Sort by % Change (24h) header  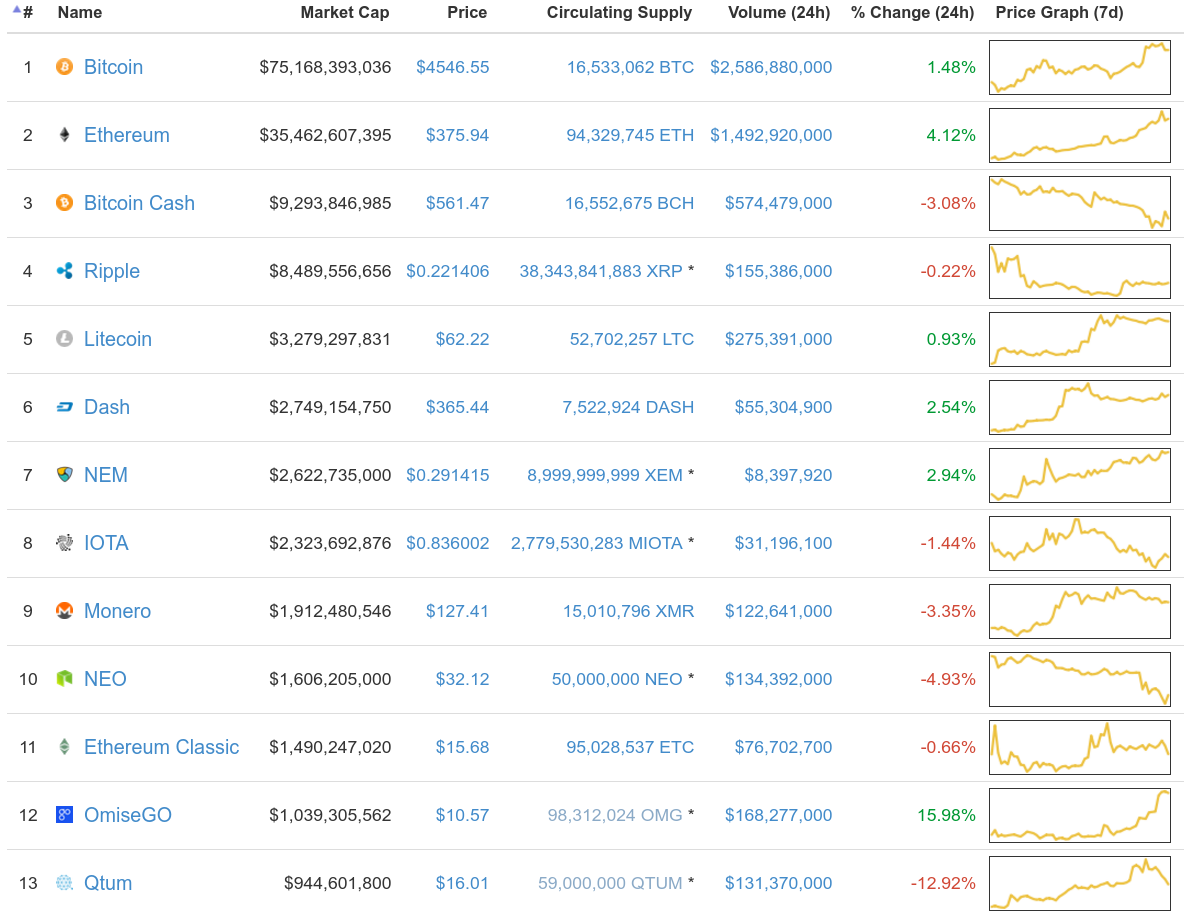tap(912, 12)
